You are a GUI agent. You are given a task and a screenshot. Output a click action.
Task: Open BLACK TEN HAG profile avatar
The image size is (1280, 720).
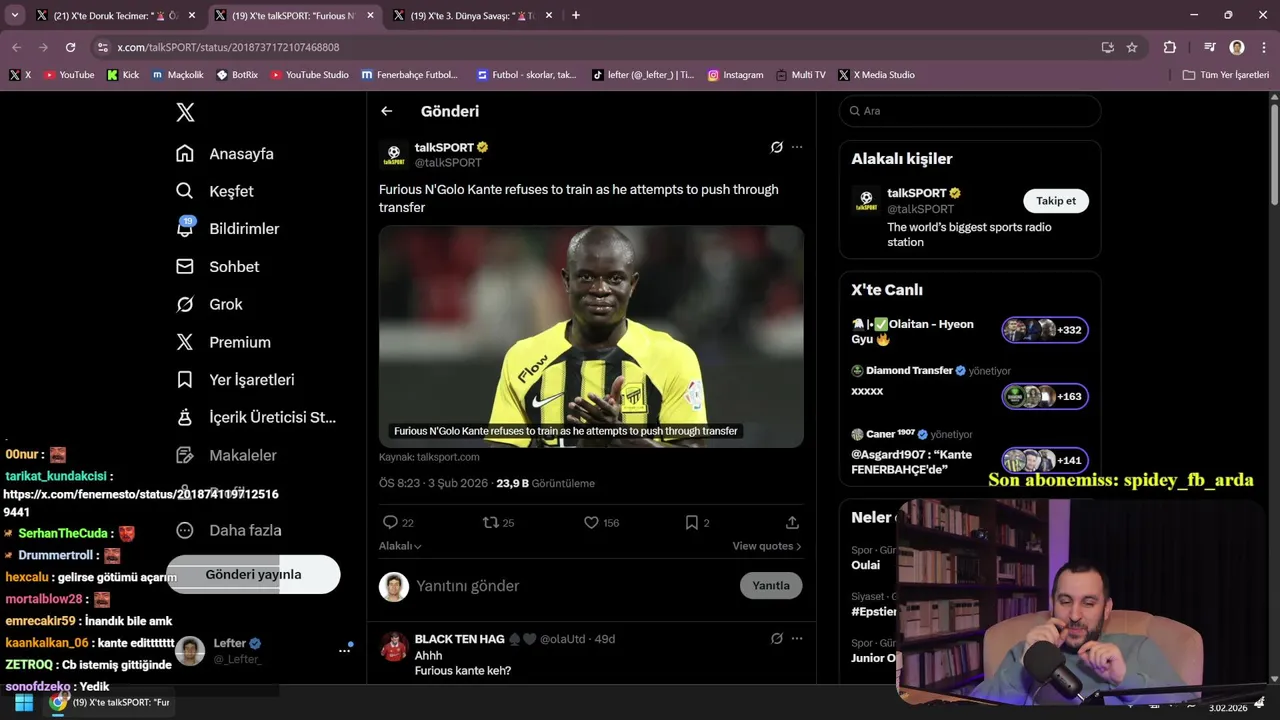point(394,646)
